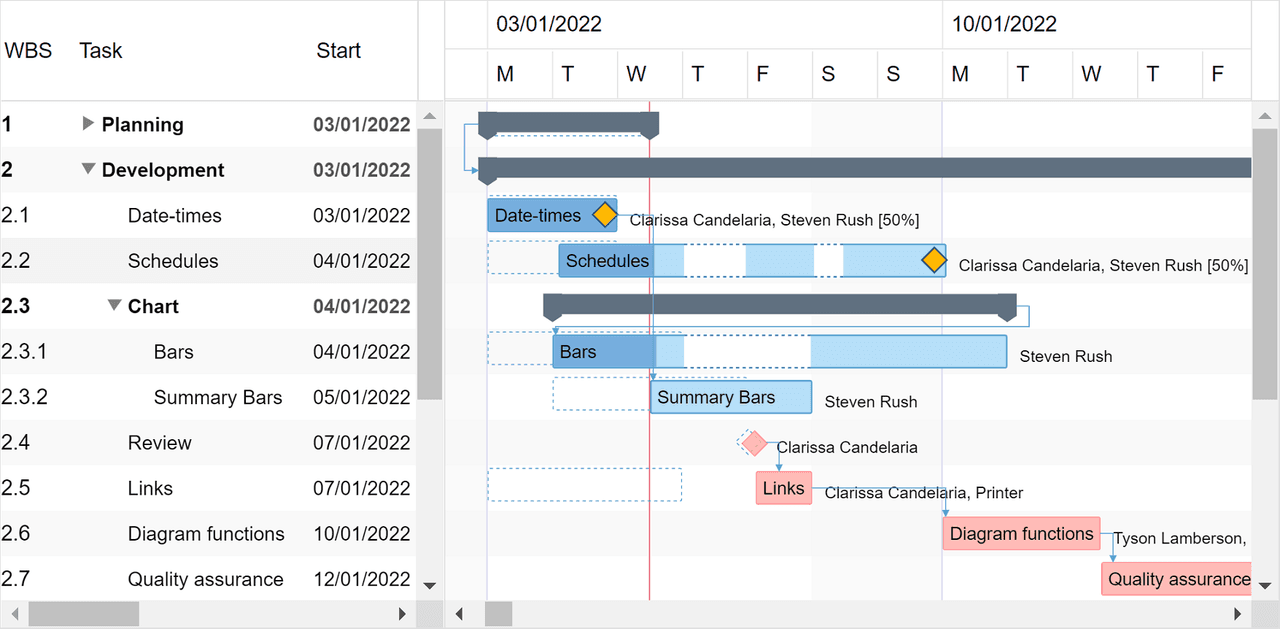
Task: Click the Development summary bar
Action: (x=865, y=169)
